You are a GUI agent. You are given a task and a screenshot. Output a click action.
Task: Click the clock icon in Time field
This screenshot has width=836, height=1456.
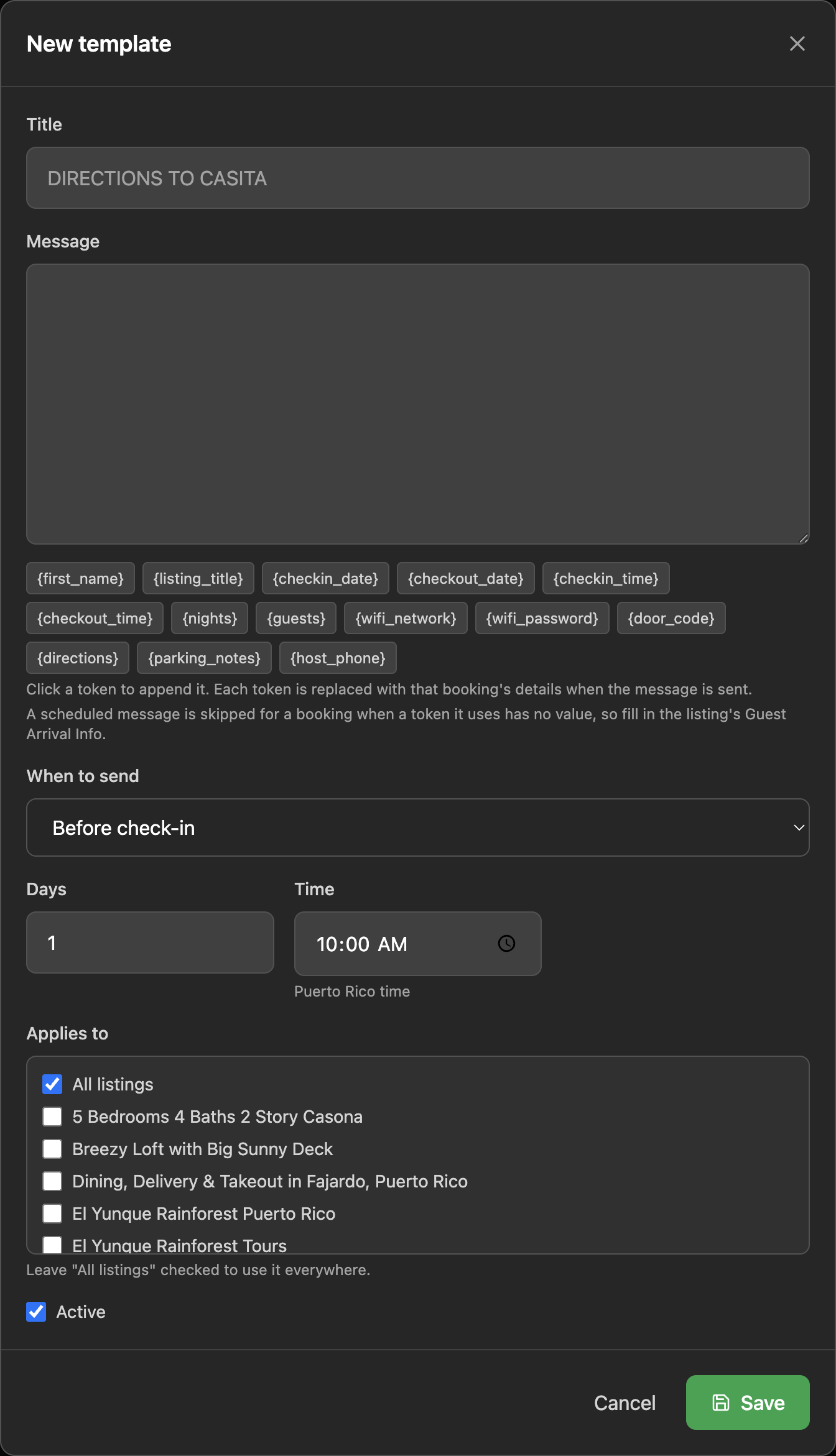click(x=506, y=944)
